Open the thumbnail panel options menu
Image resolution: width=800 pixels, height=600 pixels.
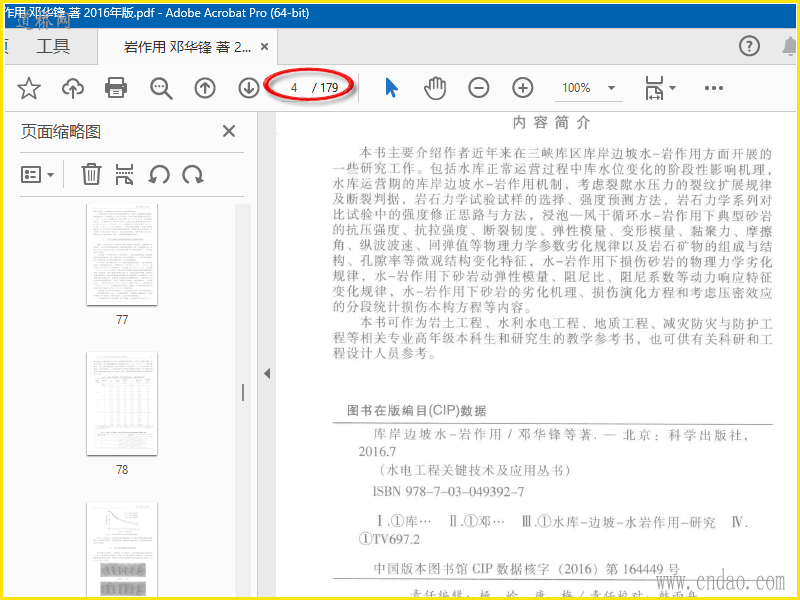click(37, 174)
